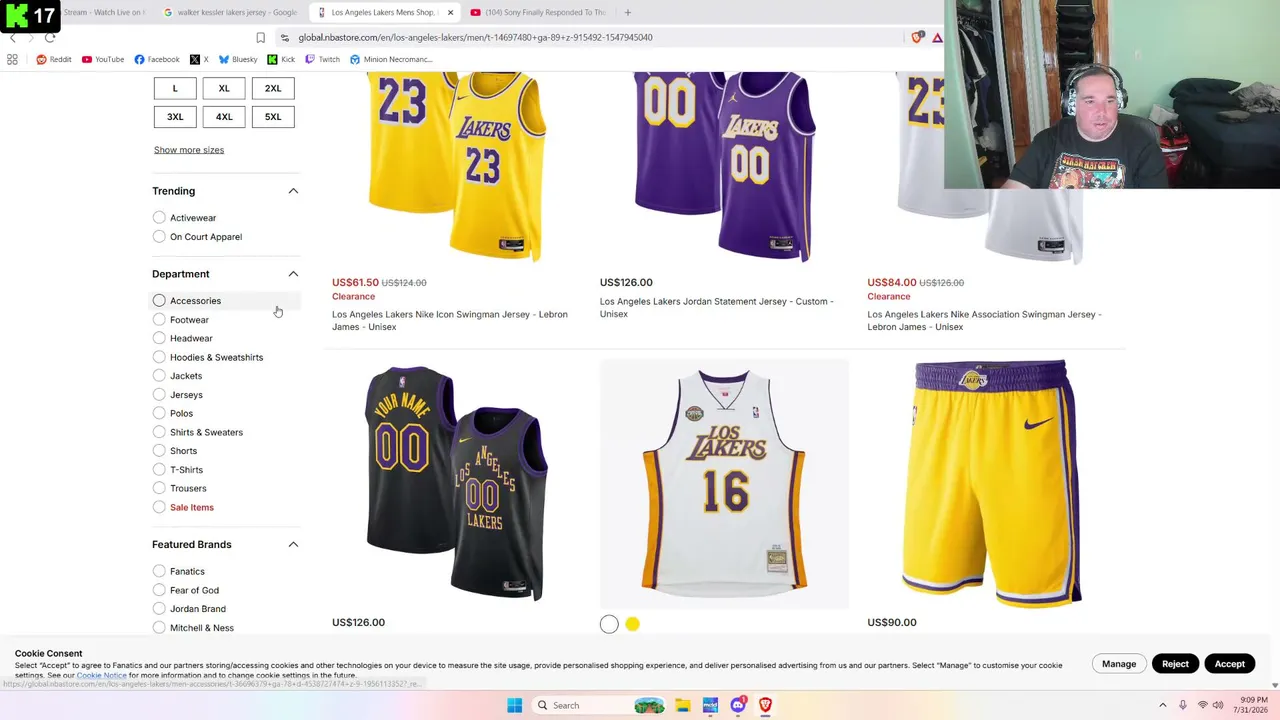The width and height of the screenshot is (1280, 720).
Task: Choose size 3XL
Action: pyautogui.click(x=175, y=117)
